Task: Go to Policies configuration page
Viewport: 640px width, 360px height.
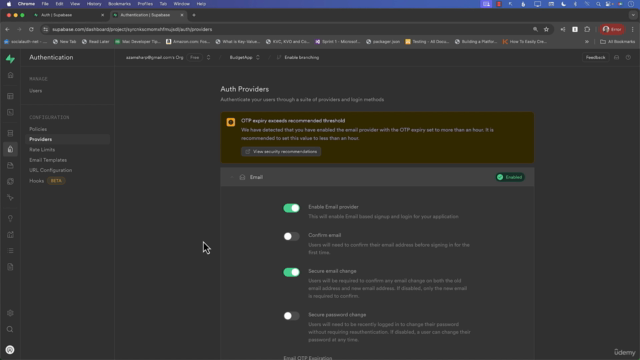Action: pos(38,129)
